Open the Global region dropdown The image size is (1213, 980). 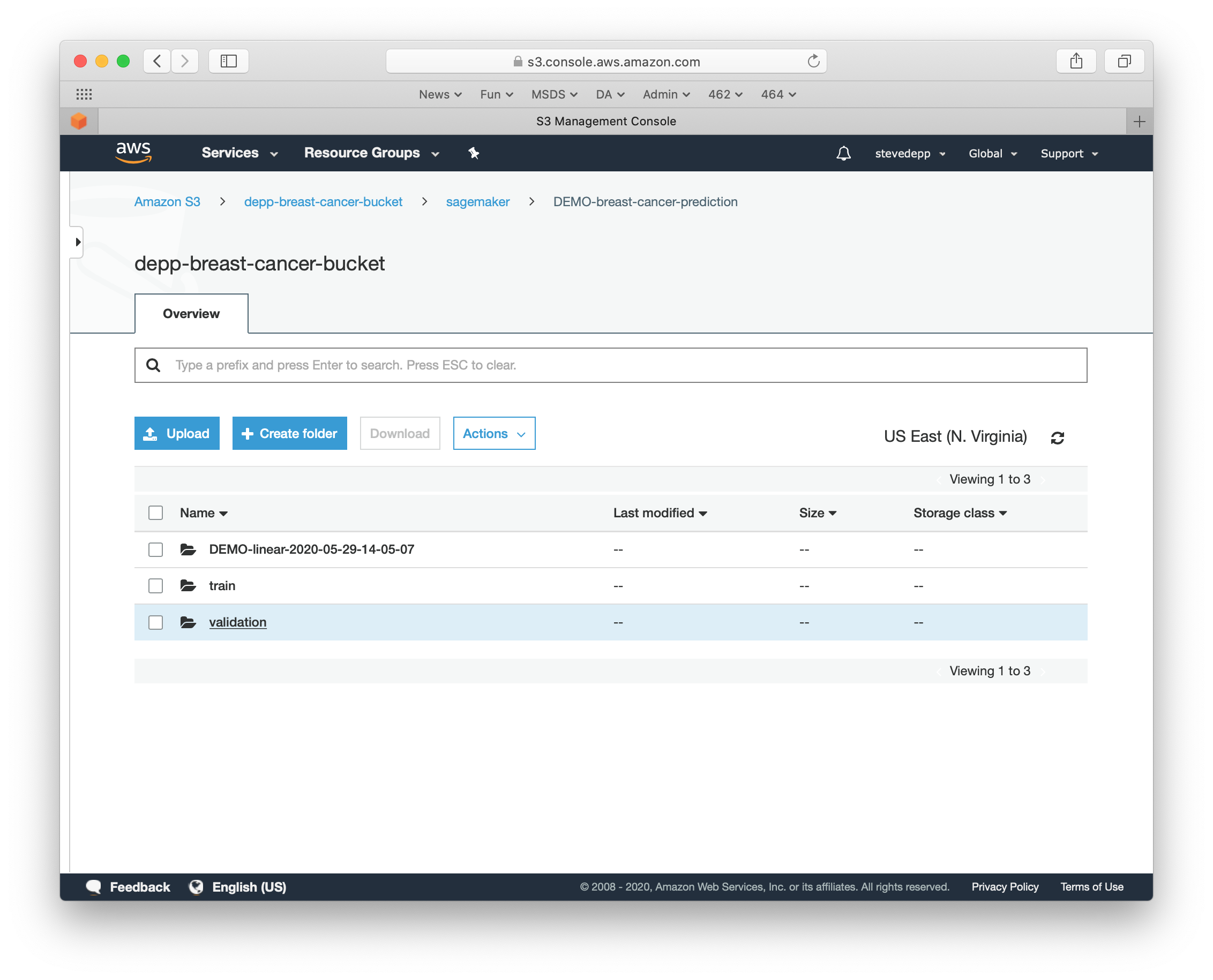(x=993, y=154)
